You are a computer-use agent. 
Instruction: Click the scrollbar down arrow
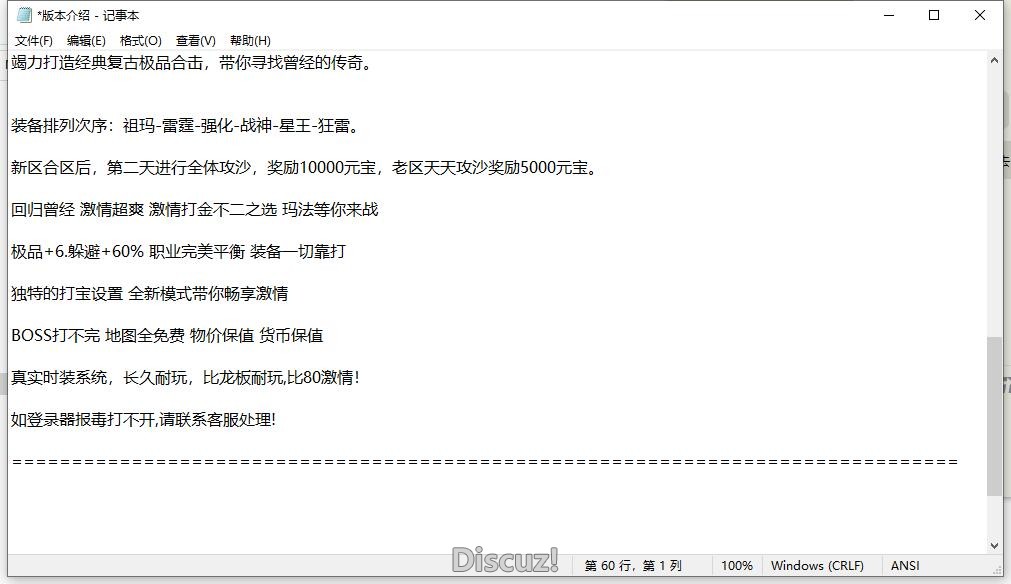pos(996,543)
